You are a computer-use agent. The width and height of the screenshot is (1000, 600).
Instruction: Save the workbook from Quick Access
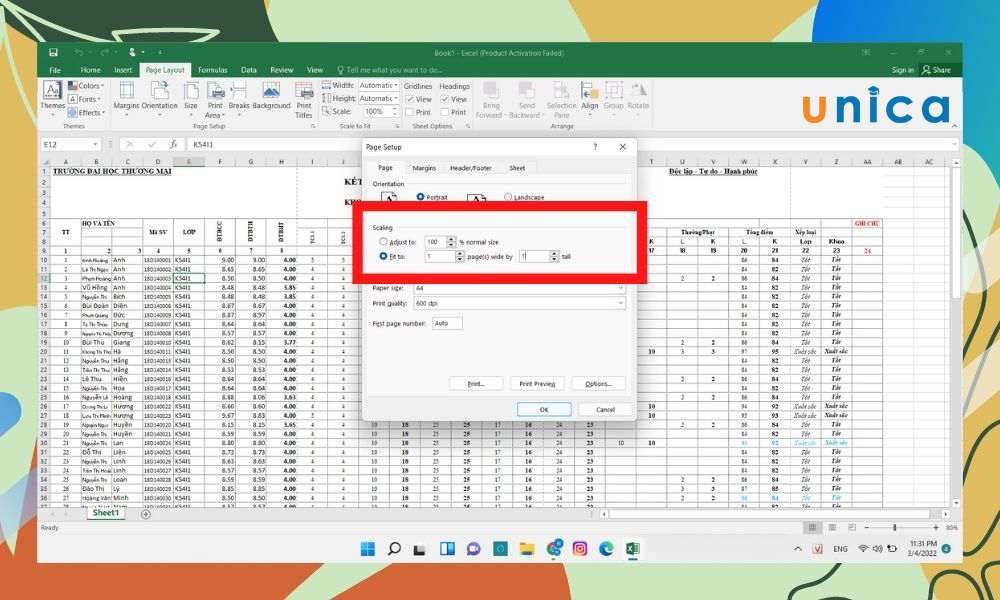pos(54,52)
